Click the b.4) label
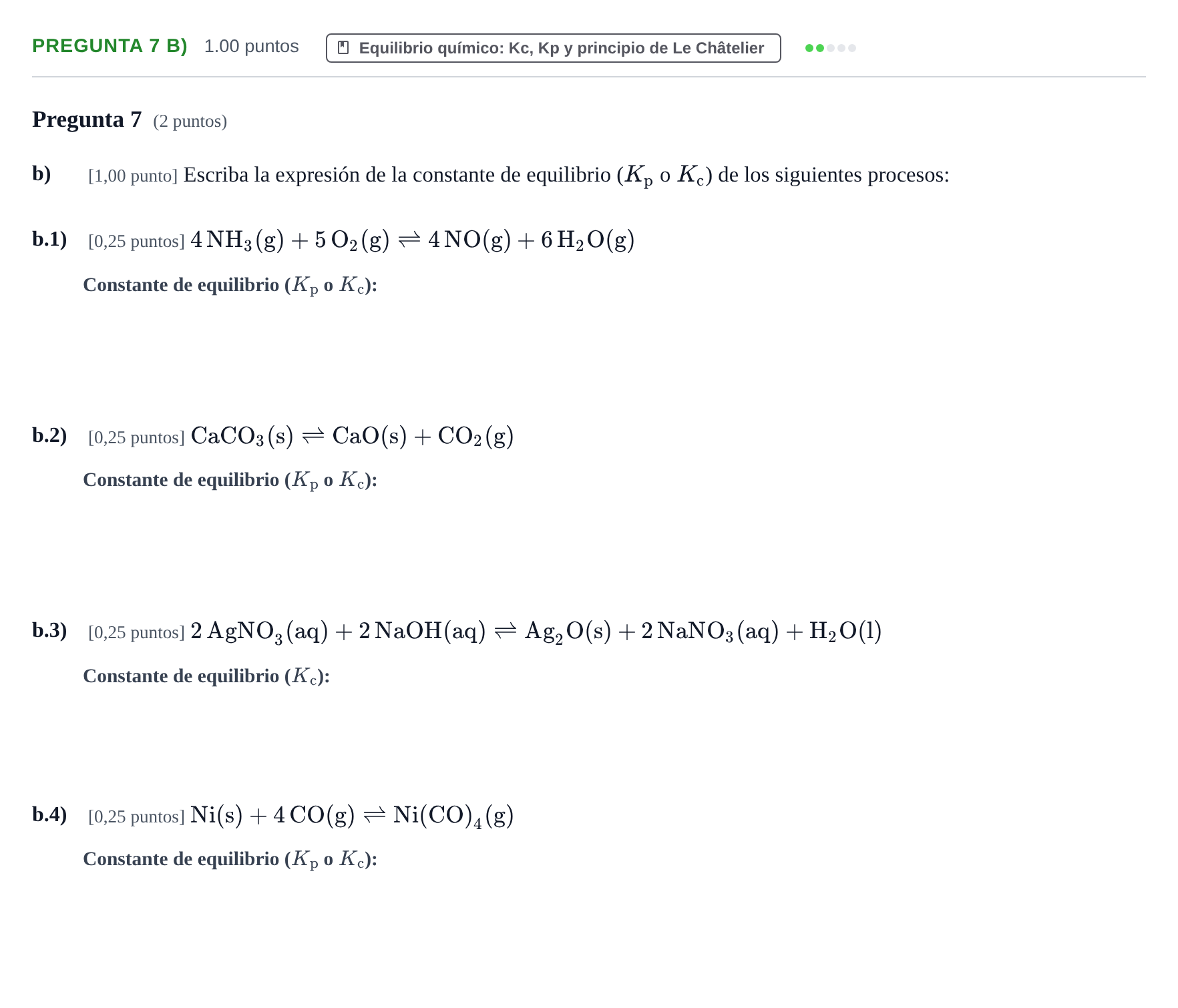This screenshot has width=1178, height=1008. point(49,814)
